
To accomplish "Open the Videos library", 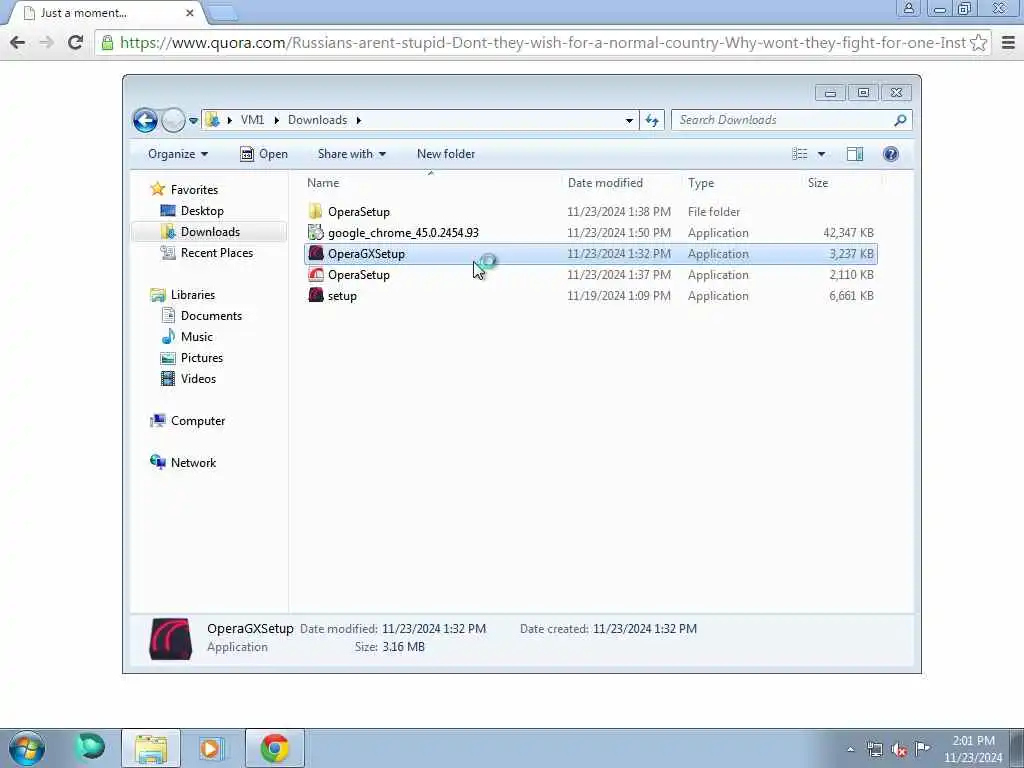I will pos(188,379).
